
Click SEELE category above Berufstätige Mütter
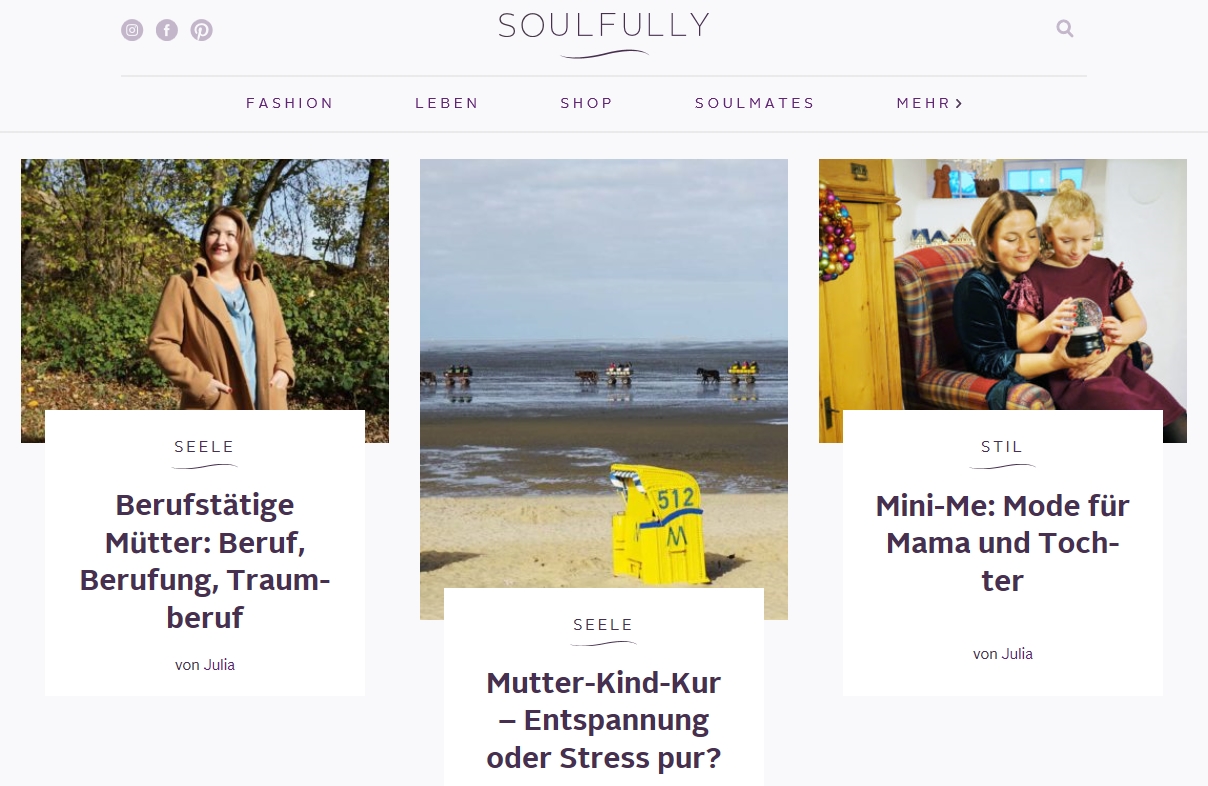[205, 447]
